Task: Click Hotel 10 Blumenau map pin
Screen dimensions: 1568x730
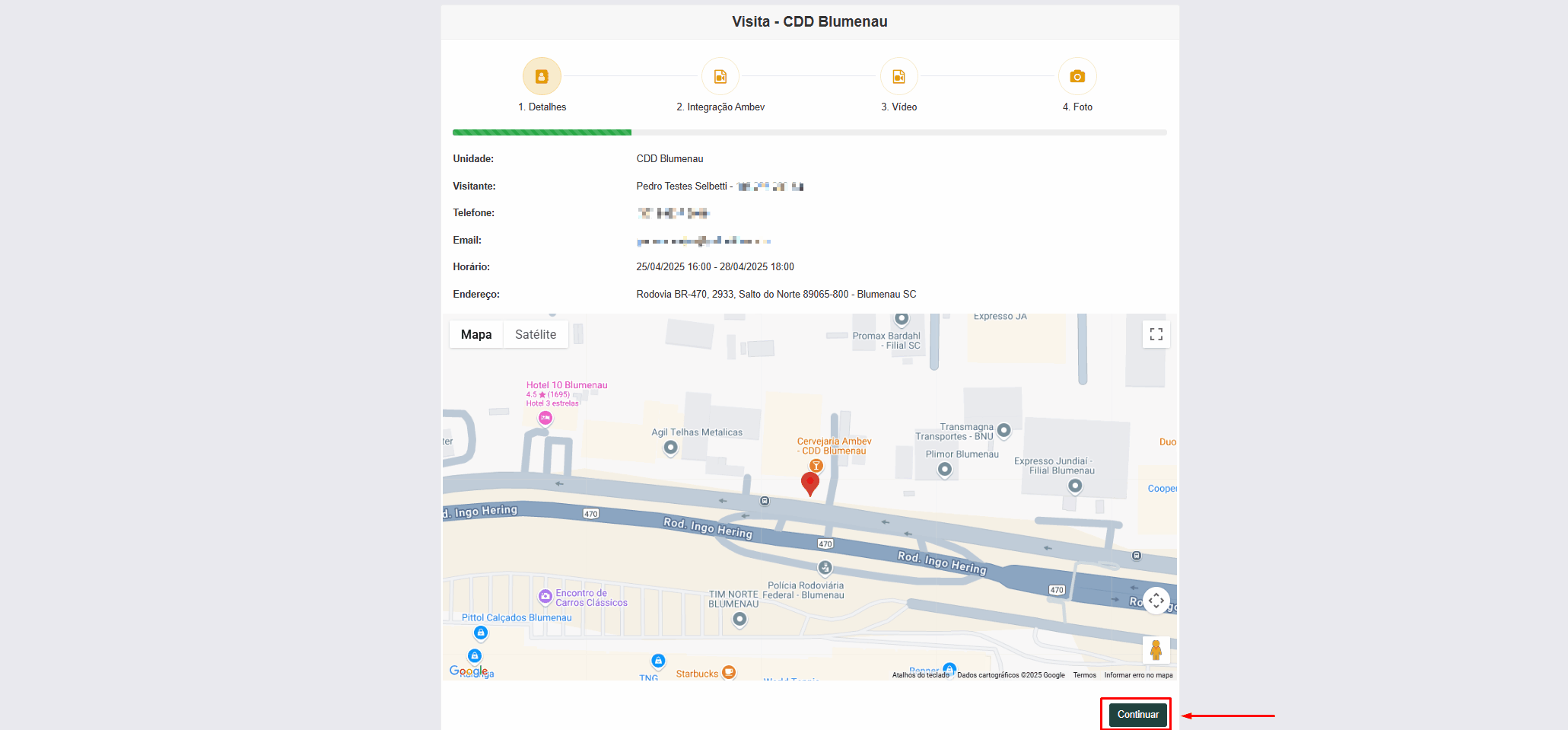Action: pos(545,418)
